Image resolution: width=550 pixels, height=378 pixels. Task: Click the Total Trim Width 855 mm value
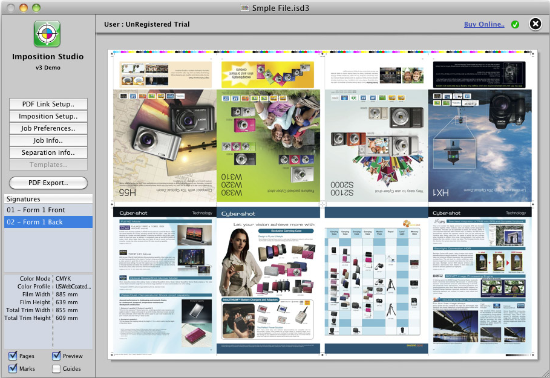67,310
